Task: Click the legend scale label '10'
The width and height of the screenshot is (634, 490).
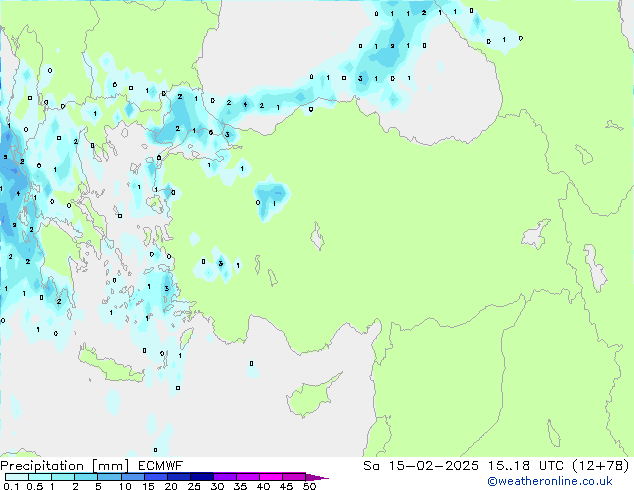Action: [125, 486]
